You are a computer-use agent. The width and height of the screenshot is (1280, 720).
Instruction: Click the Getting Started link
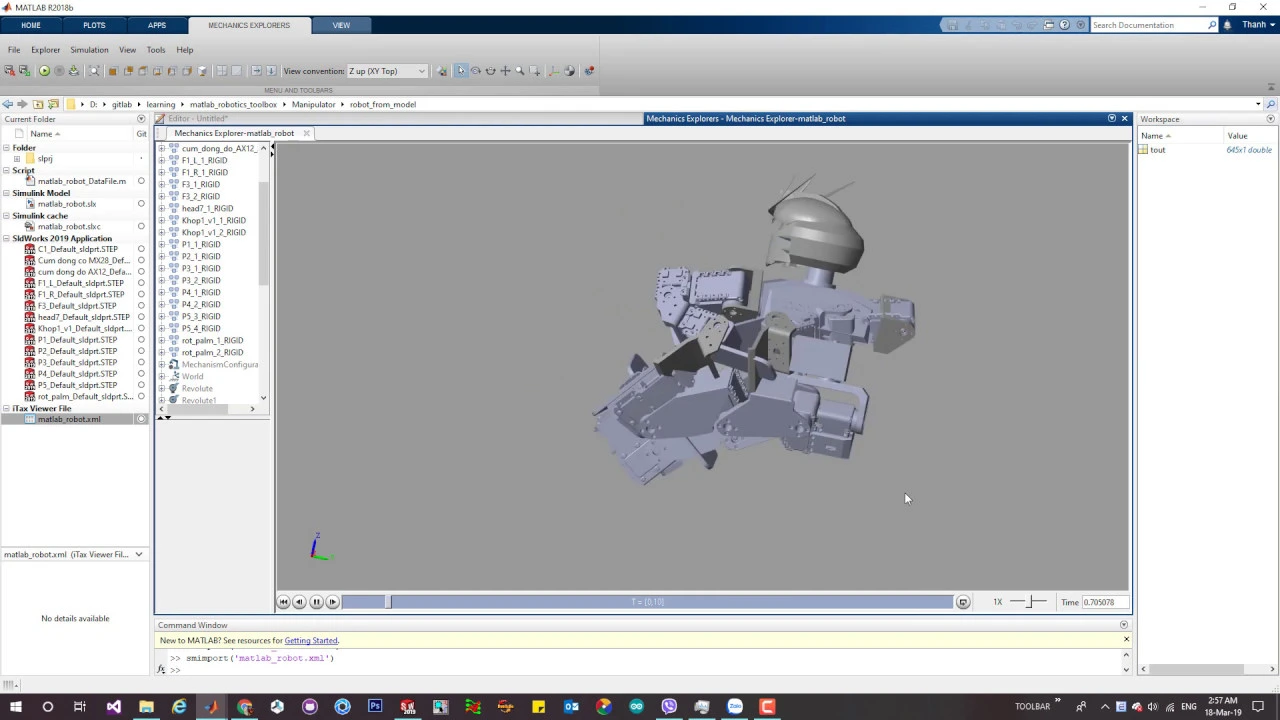pyautogui.click(x=311, y=640)
